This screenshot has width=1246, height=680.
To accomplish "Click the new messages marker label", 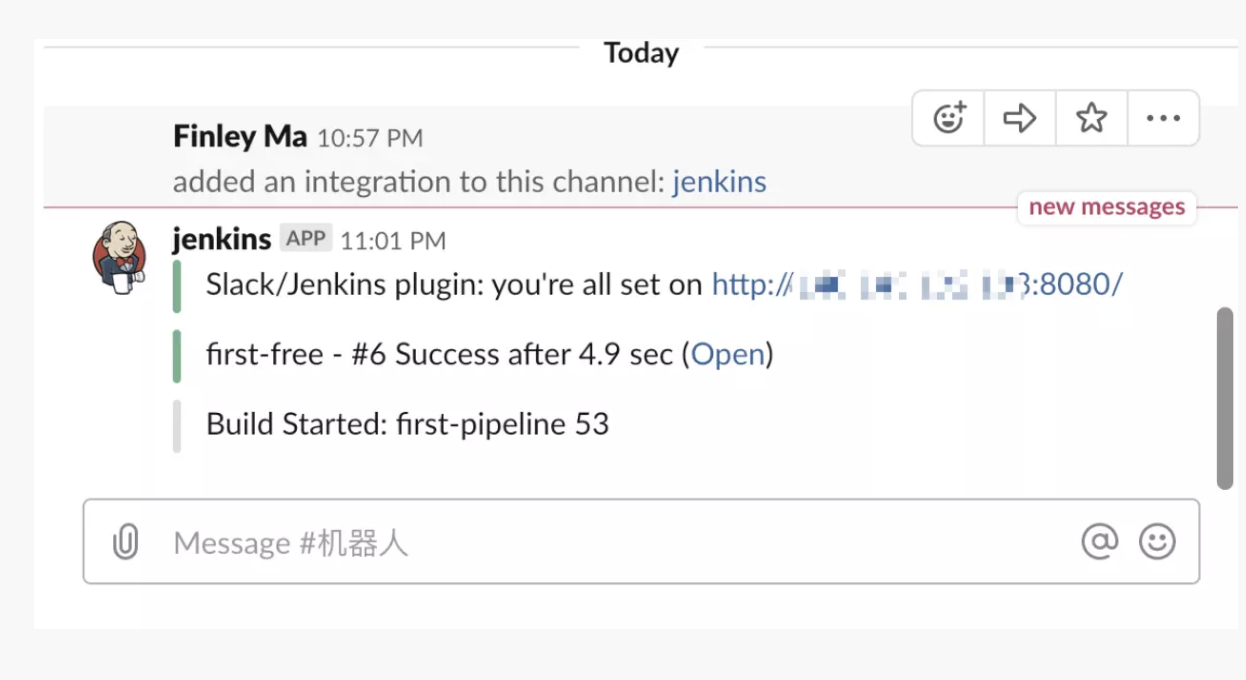I will (1106, 207).
